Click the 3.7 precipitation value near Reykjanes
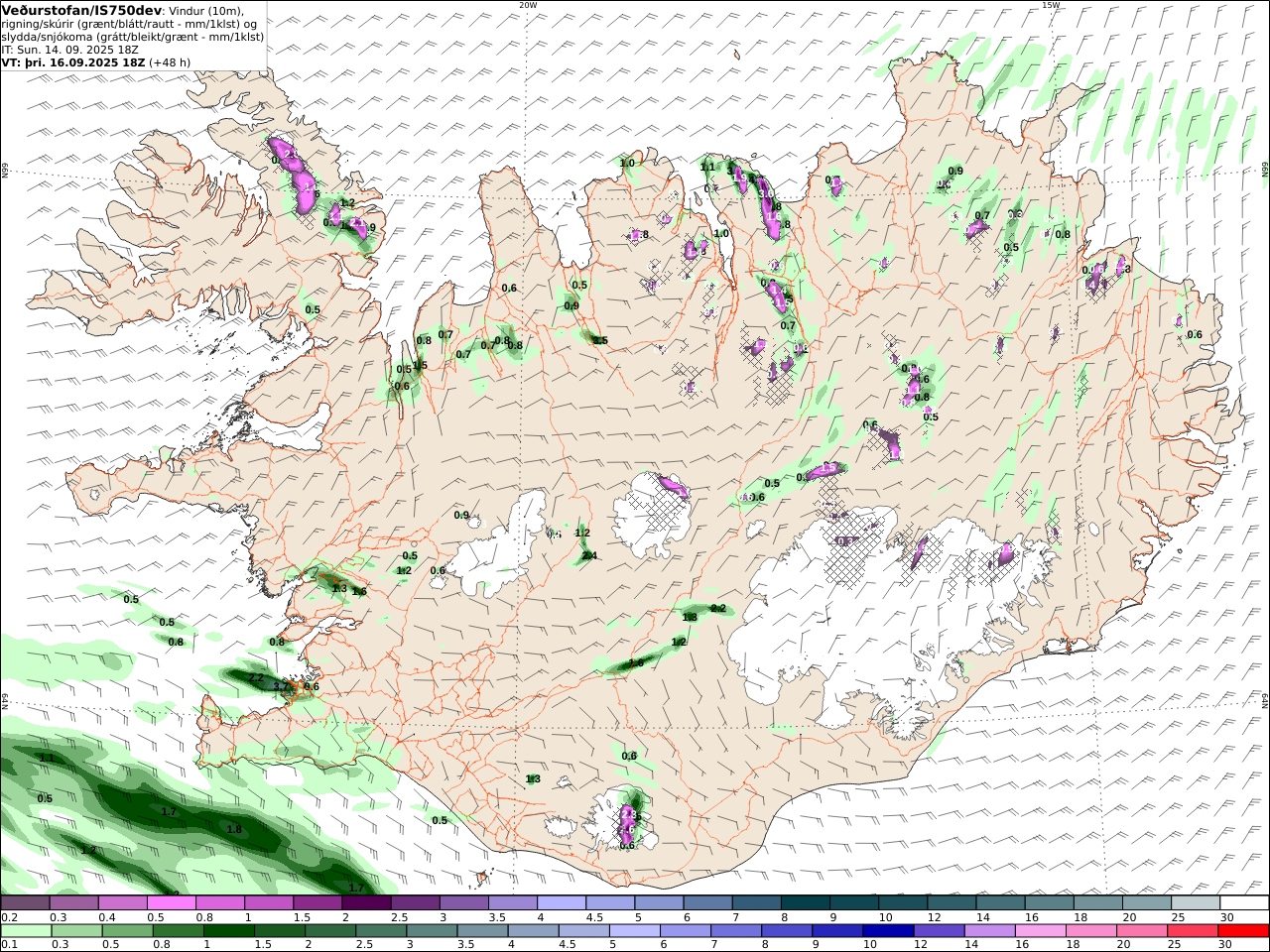 point(281,685)
